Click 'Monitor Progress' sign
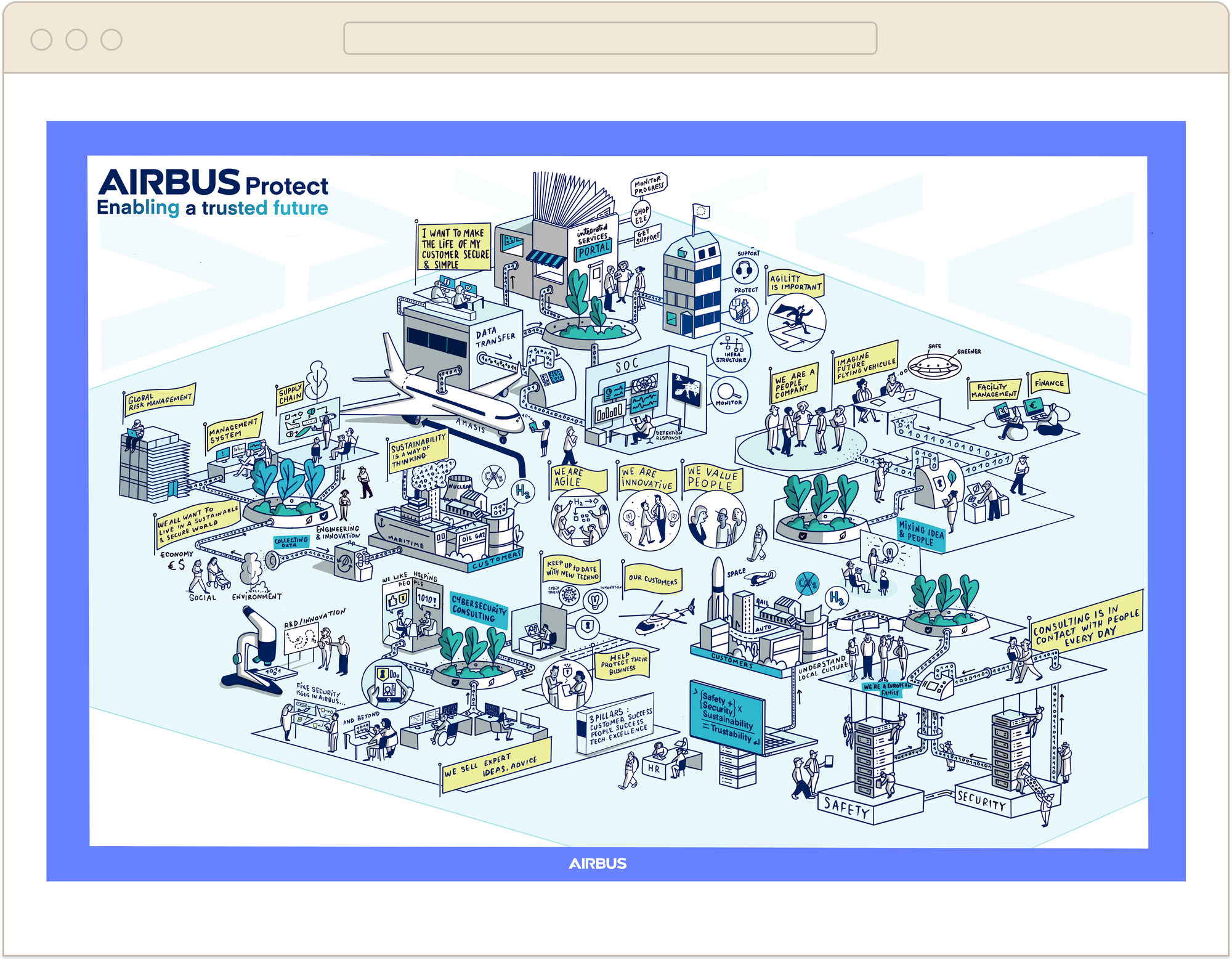The image size is (1232, 960). click(x=649, y=184)
